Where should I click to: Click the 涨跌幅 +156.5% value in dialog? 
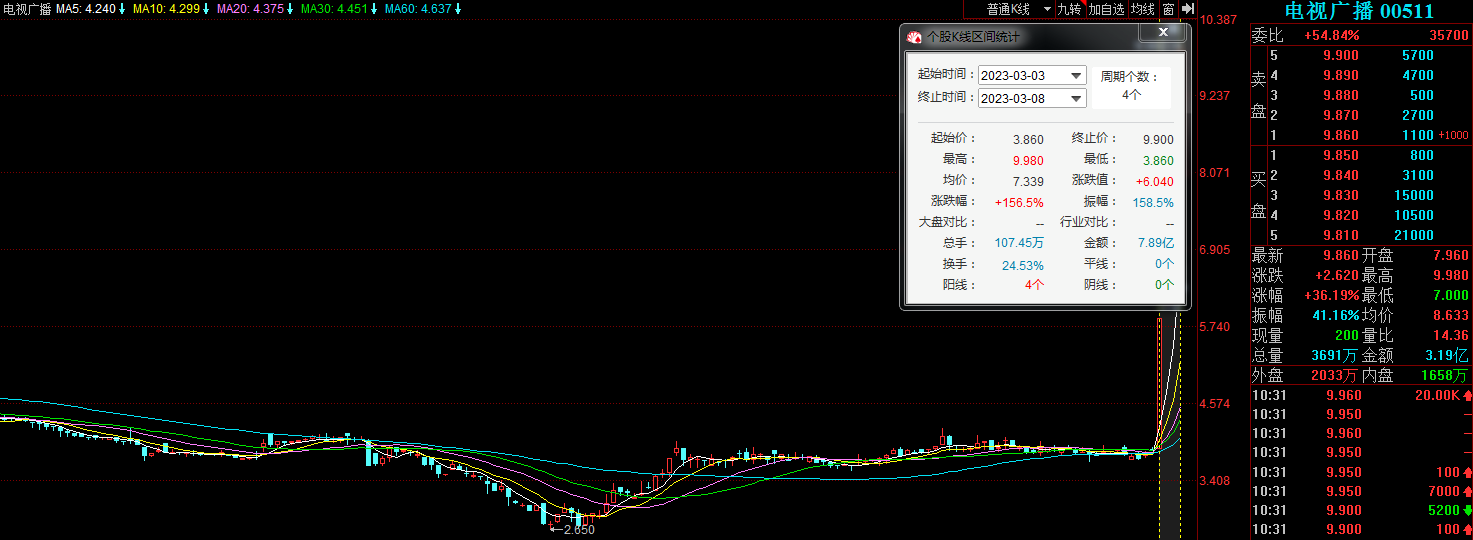[x=1019, y=202]
